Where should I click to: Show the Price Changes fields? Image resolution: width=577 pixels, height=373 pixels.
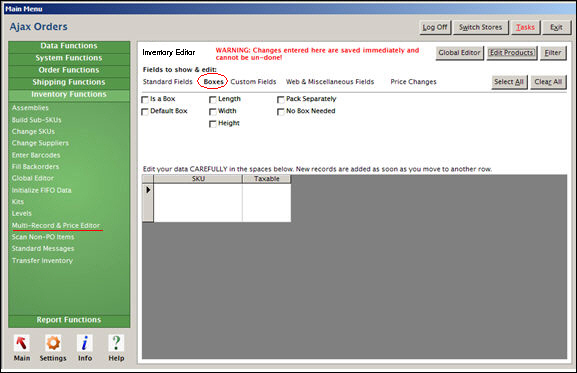pyautogui.click(x=413, y=82)
